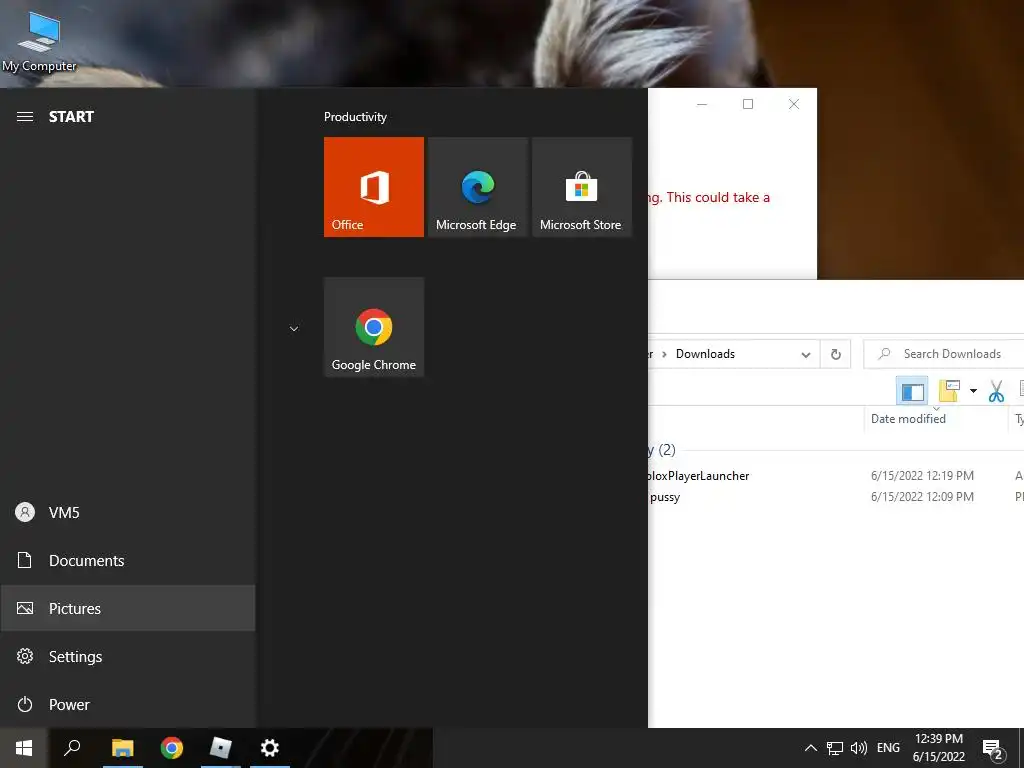The width and height of the screenshot is (1024, 768).
Task: Expand tile group chevron beside Chrome tile
Action: point(294,328)
